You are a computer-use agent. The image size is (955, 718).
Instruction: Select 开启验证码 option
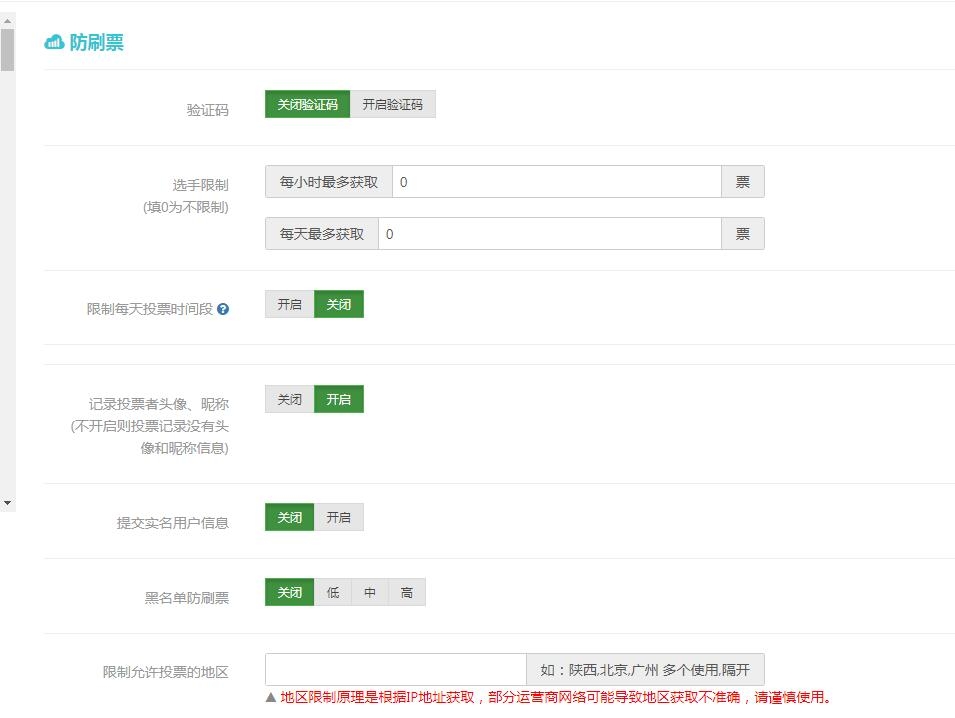pyautogui.click(x=392, y=104)
